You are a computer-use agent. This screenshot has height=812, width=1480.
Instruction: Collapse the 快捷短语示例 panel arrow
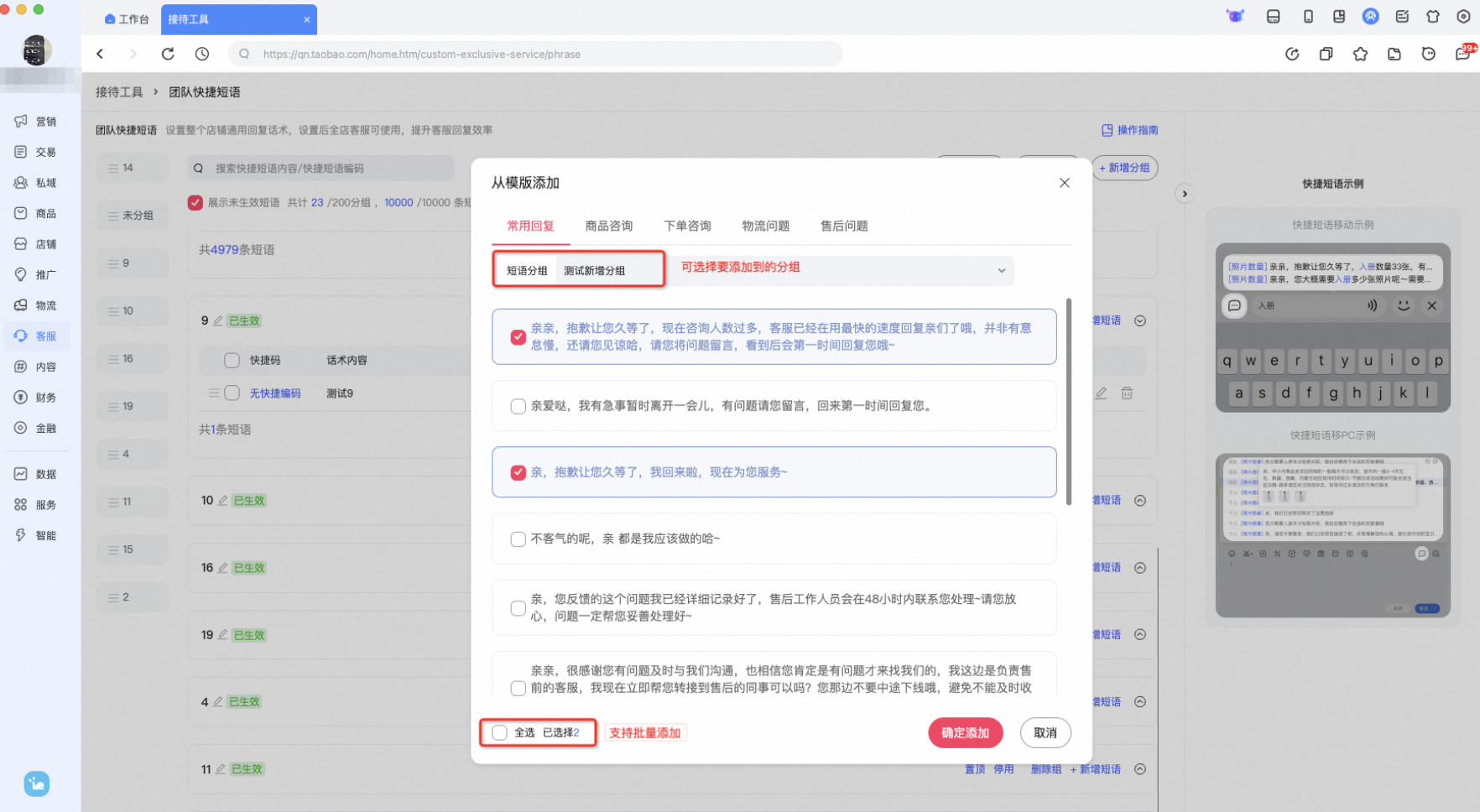(1185, 194)
